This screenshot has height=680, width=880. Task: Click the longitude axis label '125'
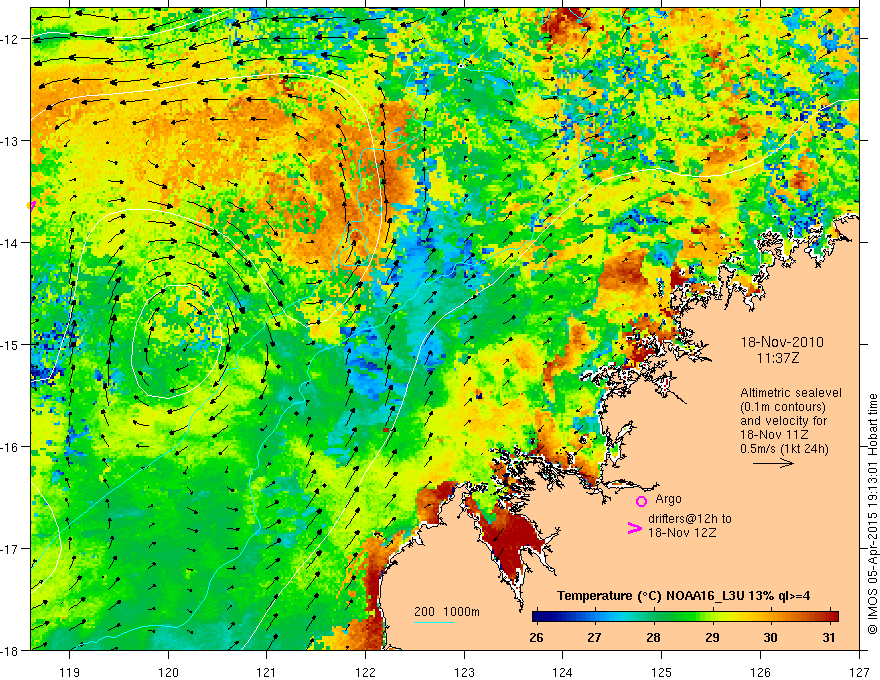pyautogui.click(x=662, y=672)
